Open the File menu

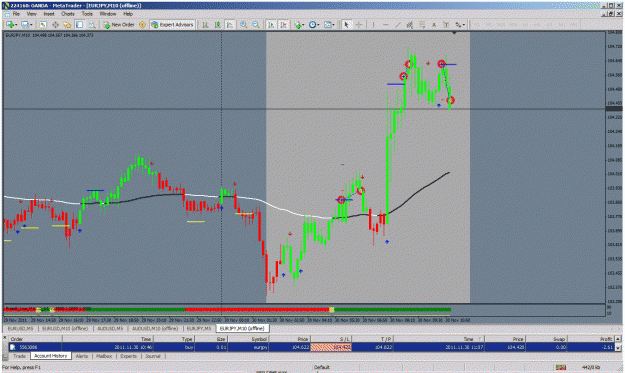(x=16, y=14)
